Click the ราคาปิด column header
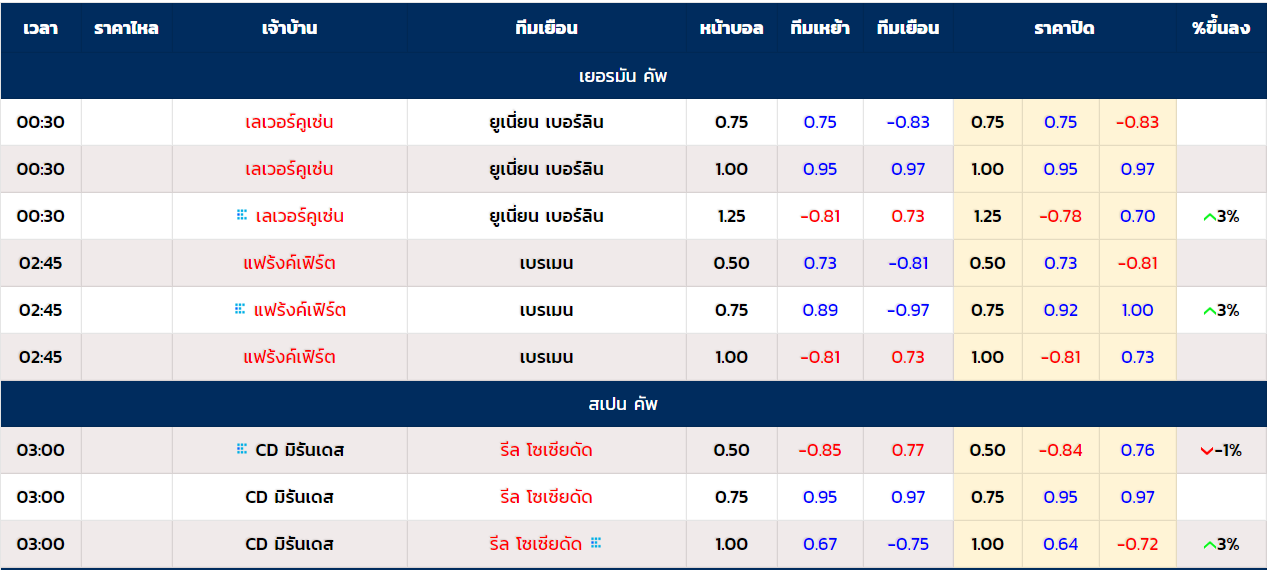The height and width of the screenshot is (570, 1267). tap(1064, 28)
